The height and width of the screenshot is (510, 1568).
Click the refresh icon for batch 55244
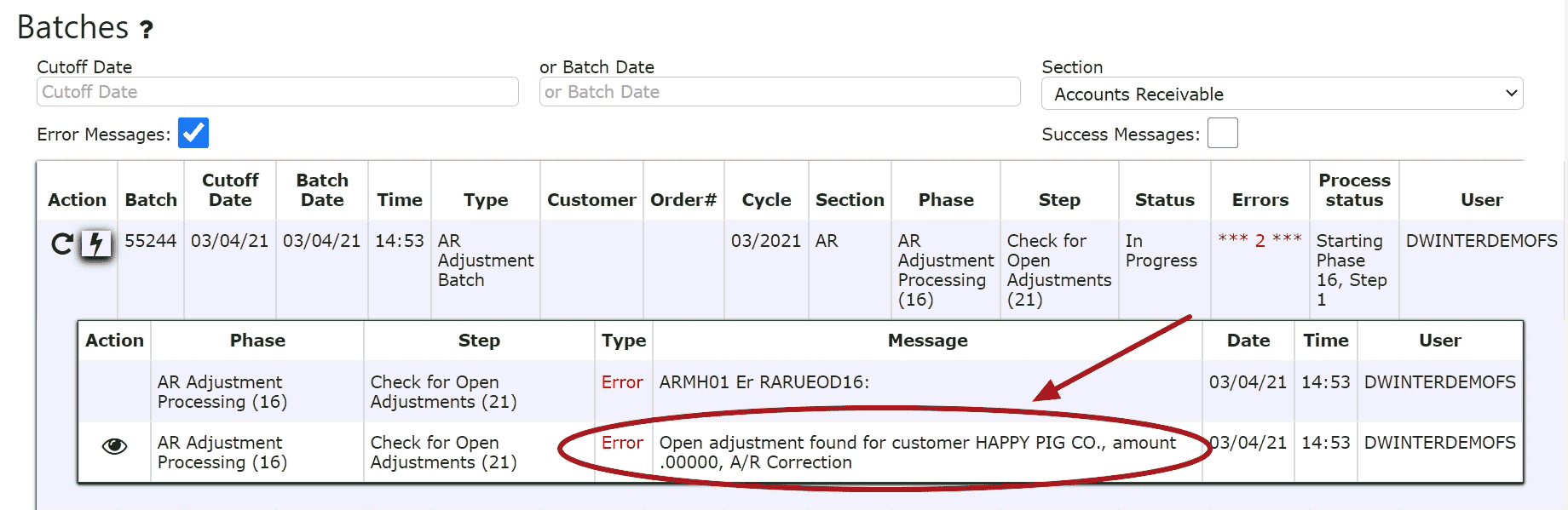[x=61, y=244]
